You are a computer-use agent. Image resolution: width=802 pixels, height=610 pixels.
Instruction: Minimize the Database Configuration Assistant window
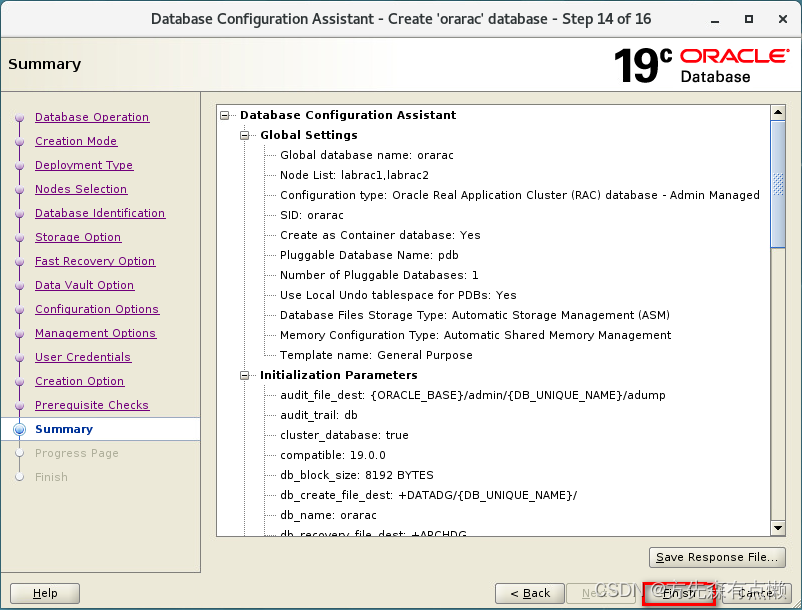(715, 19)
